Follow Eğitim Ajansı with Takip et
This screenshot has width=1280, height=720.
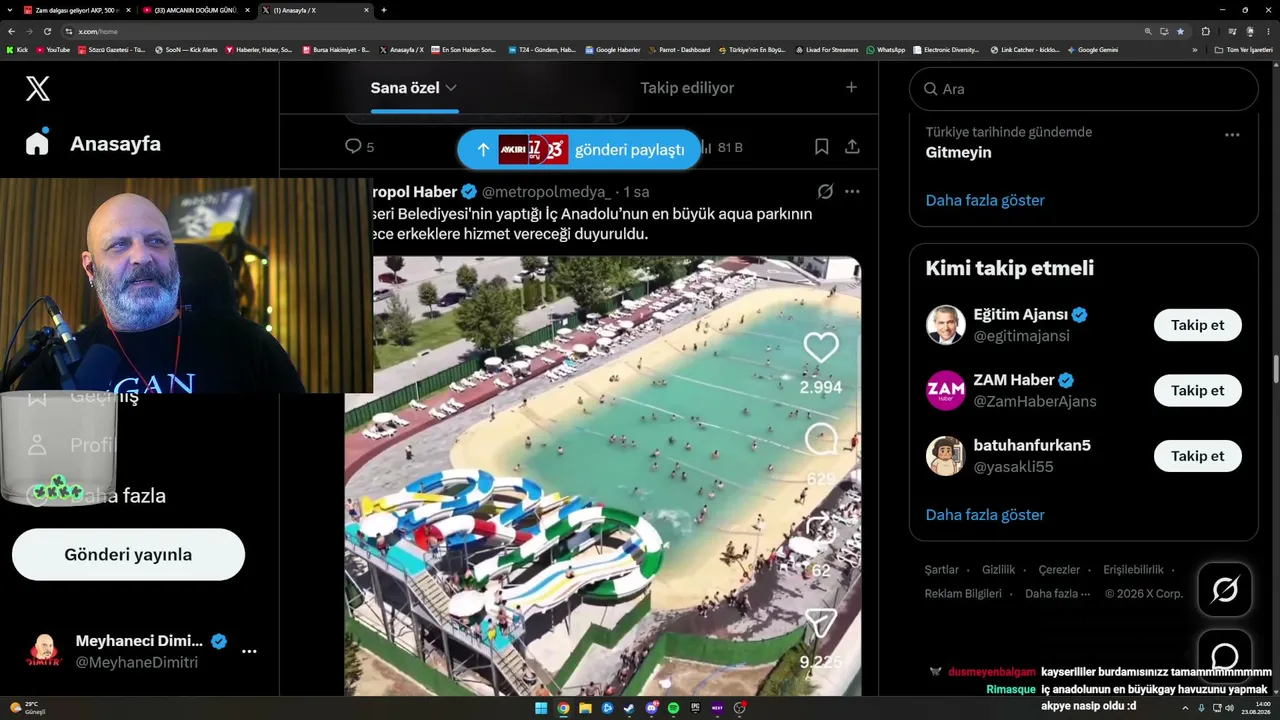1198,325
